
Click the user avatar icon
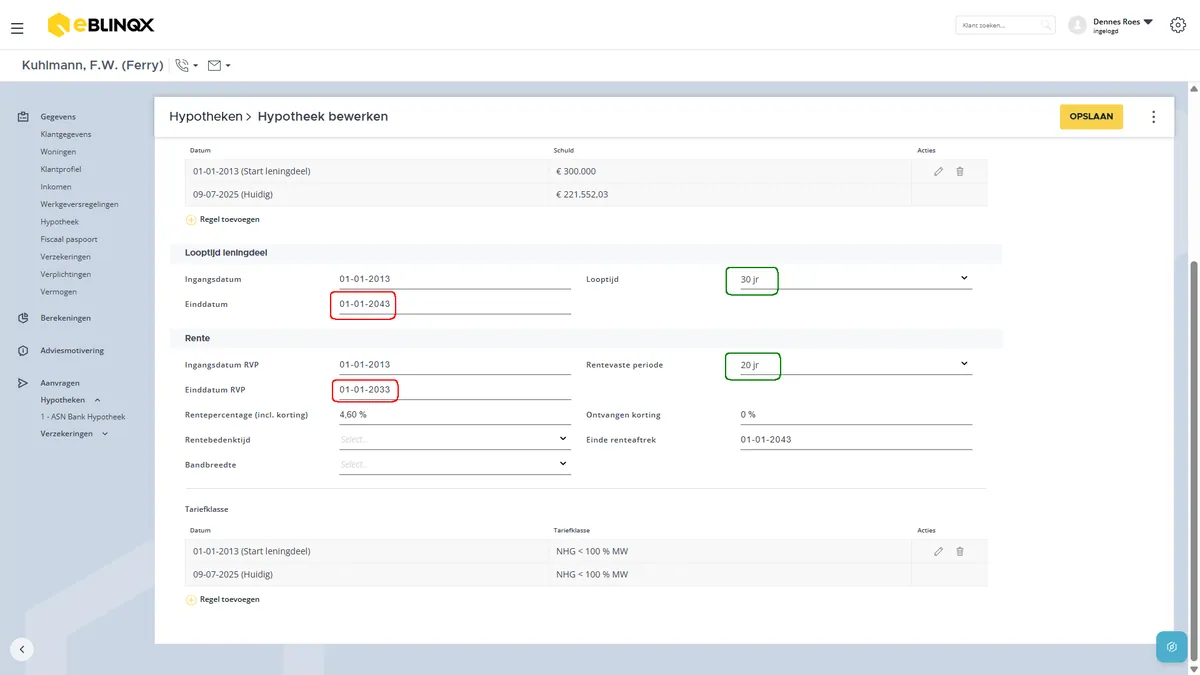click(x=1077, y=25)
